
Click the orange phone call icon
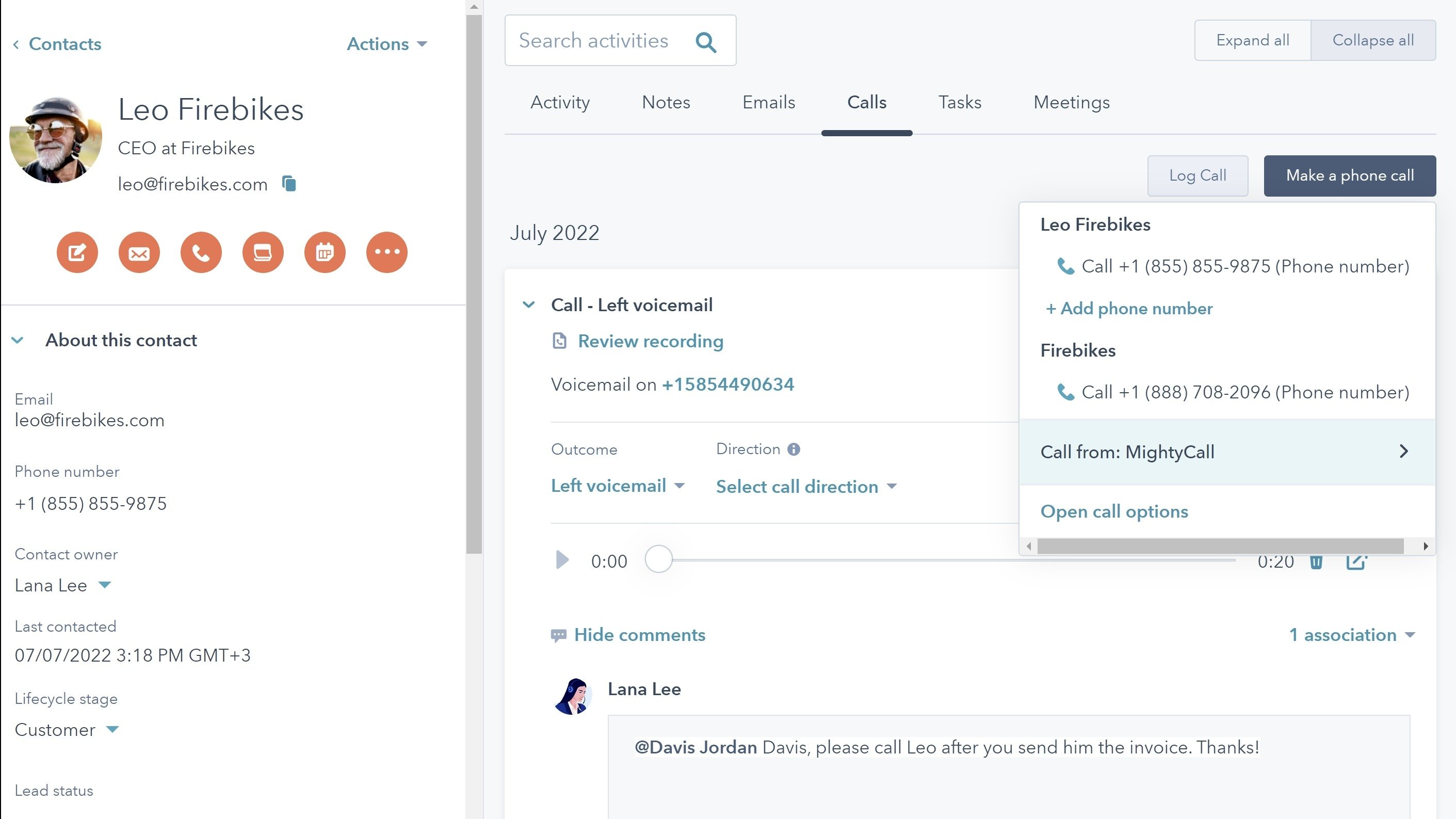coord(201,252)
